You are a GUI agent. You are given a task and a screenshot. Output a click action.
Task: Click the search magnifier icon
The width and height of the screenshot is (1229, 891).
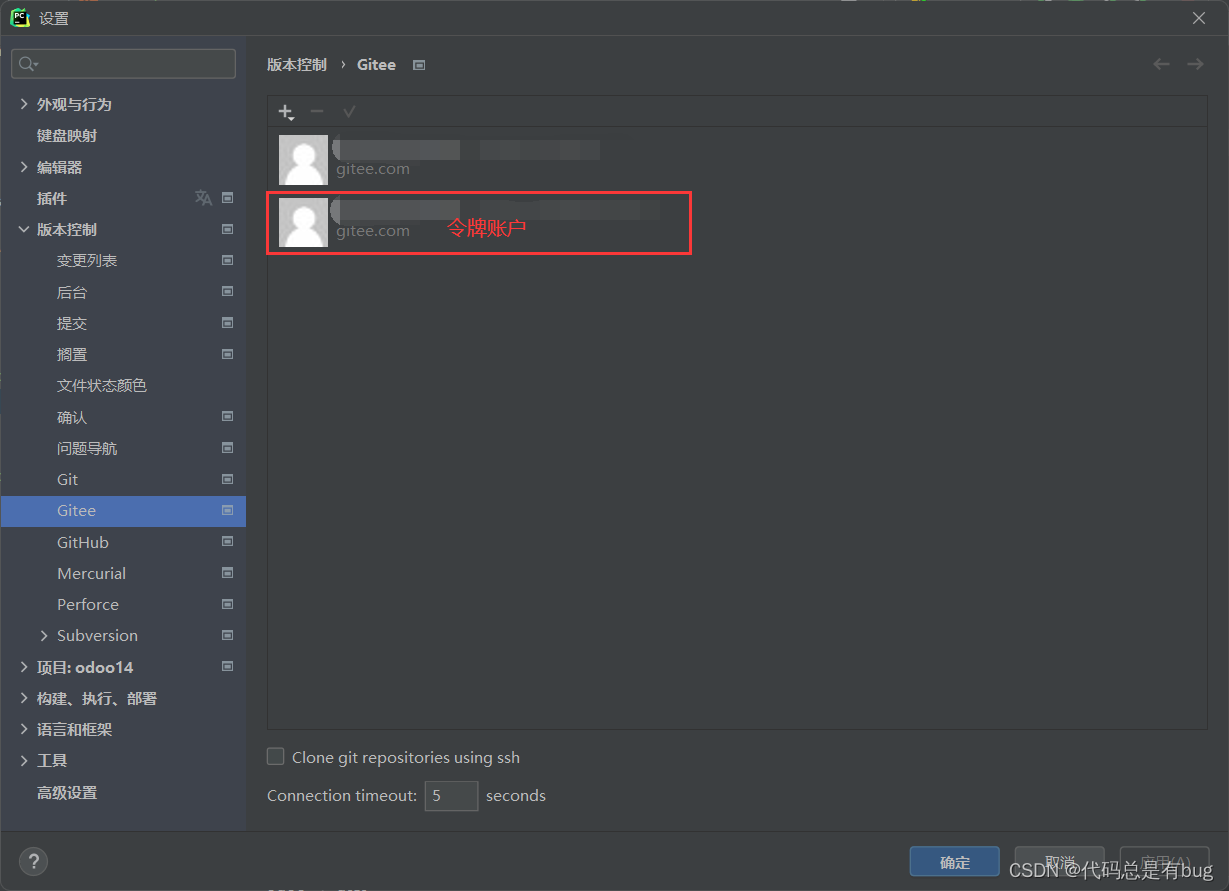point(28,64)
